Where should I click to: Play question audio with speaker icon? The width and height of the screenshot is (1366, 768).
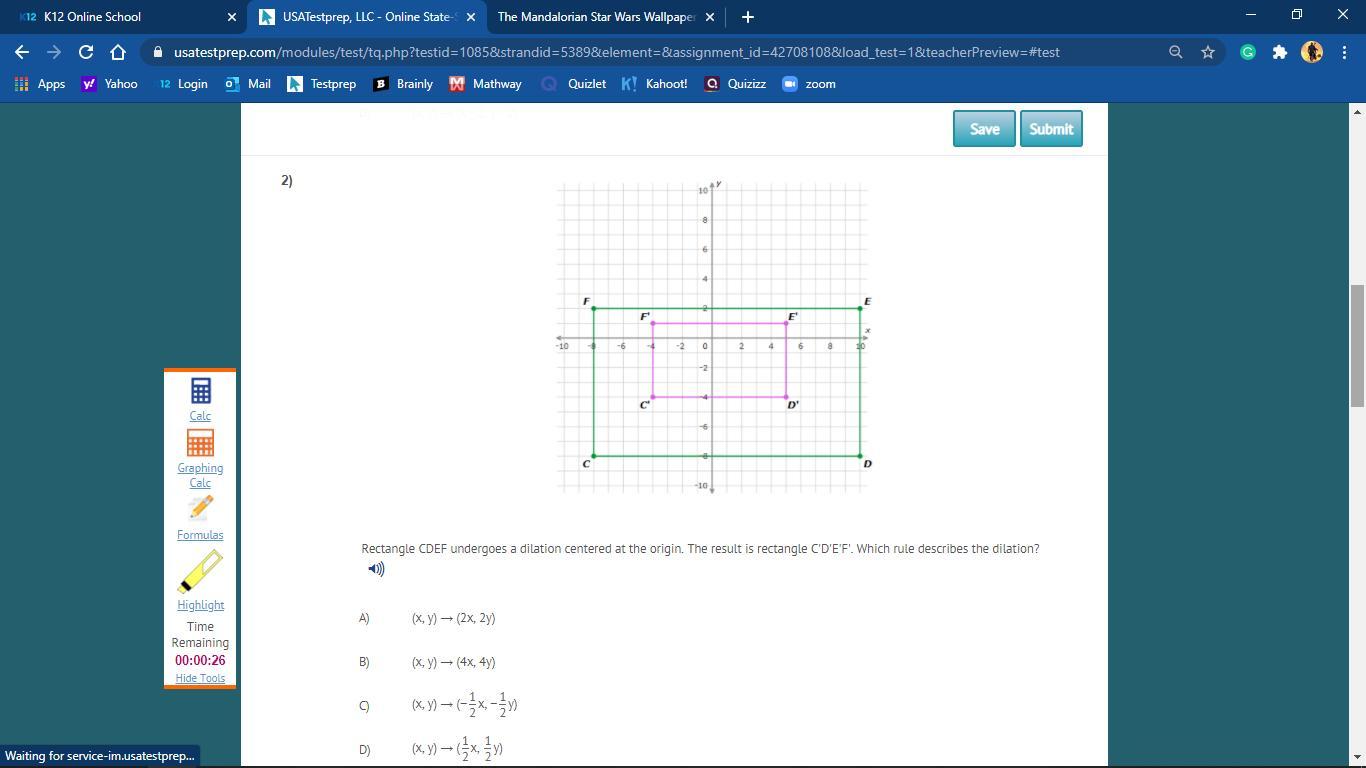tap(376, 569)
